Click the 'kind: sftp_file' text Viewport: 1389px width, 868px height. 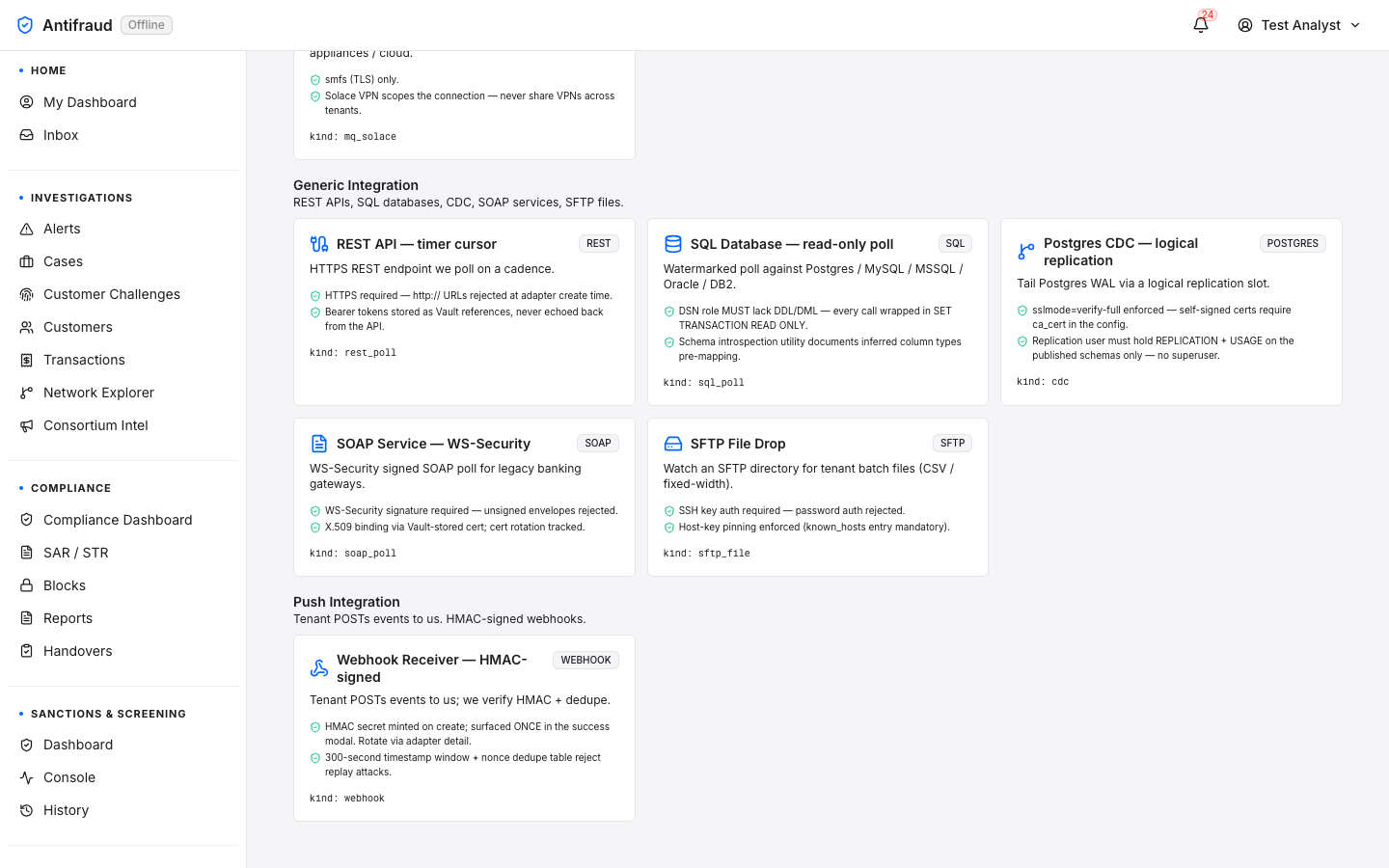(x=707, y=554)
